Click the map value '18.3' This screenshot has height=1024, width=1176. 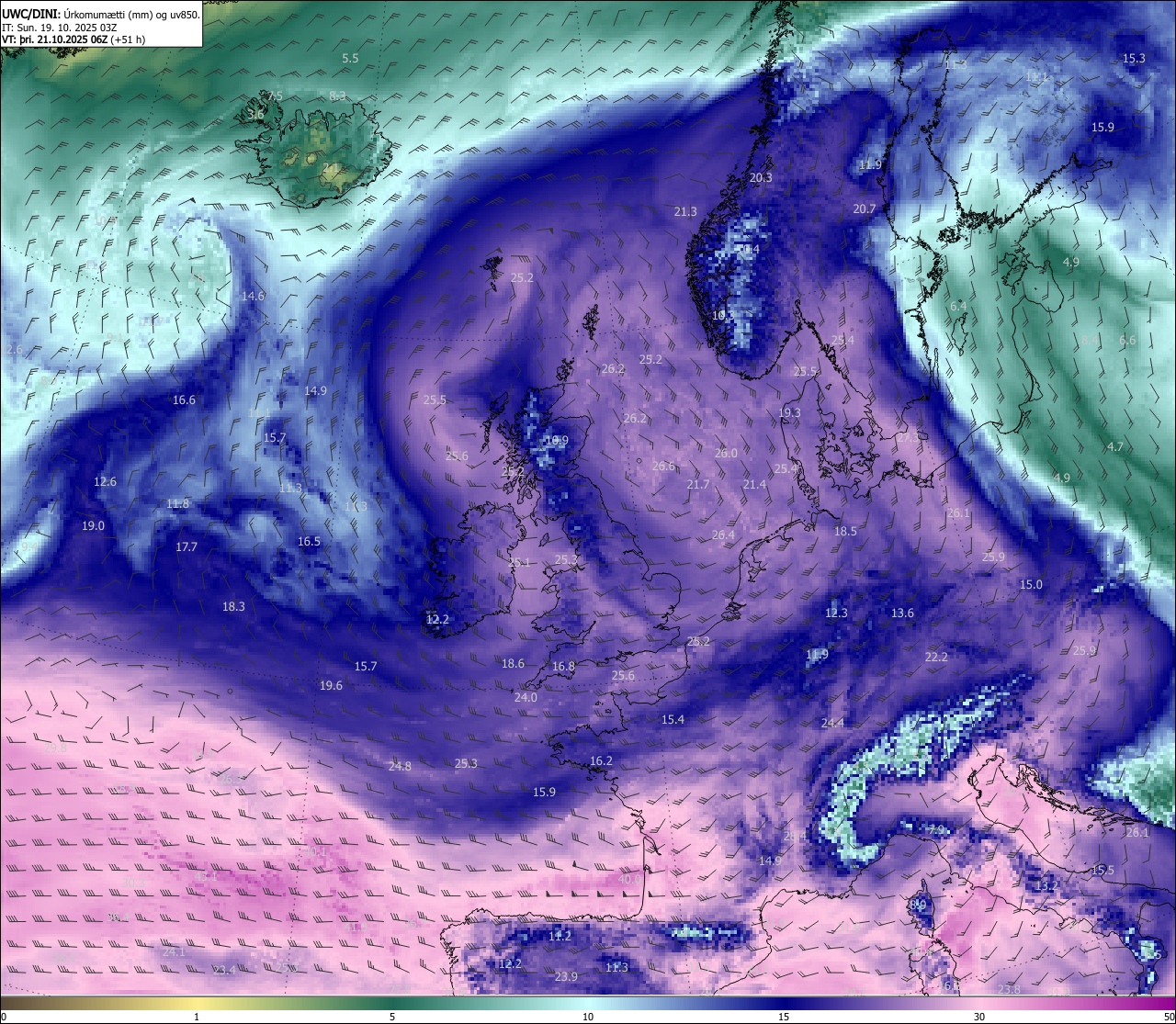pyautogui.click(x=233, y=607)
